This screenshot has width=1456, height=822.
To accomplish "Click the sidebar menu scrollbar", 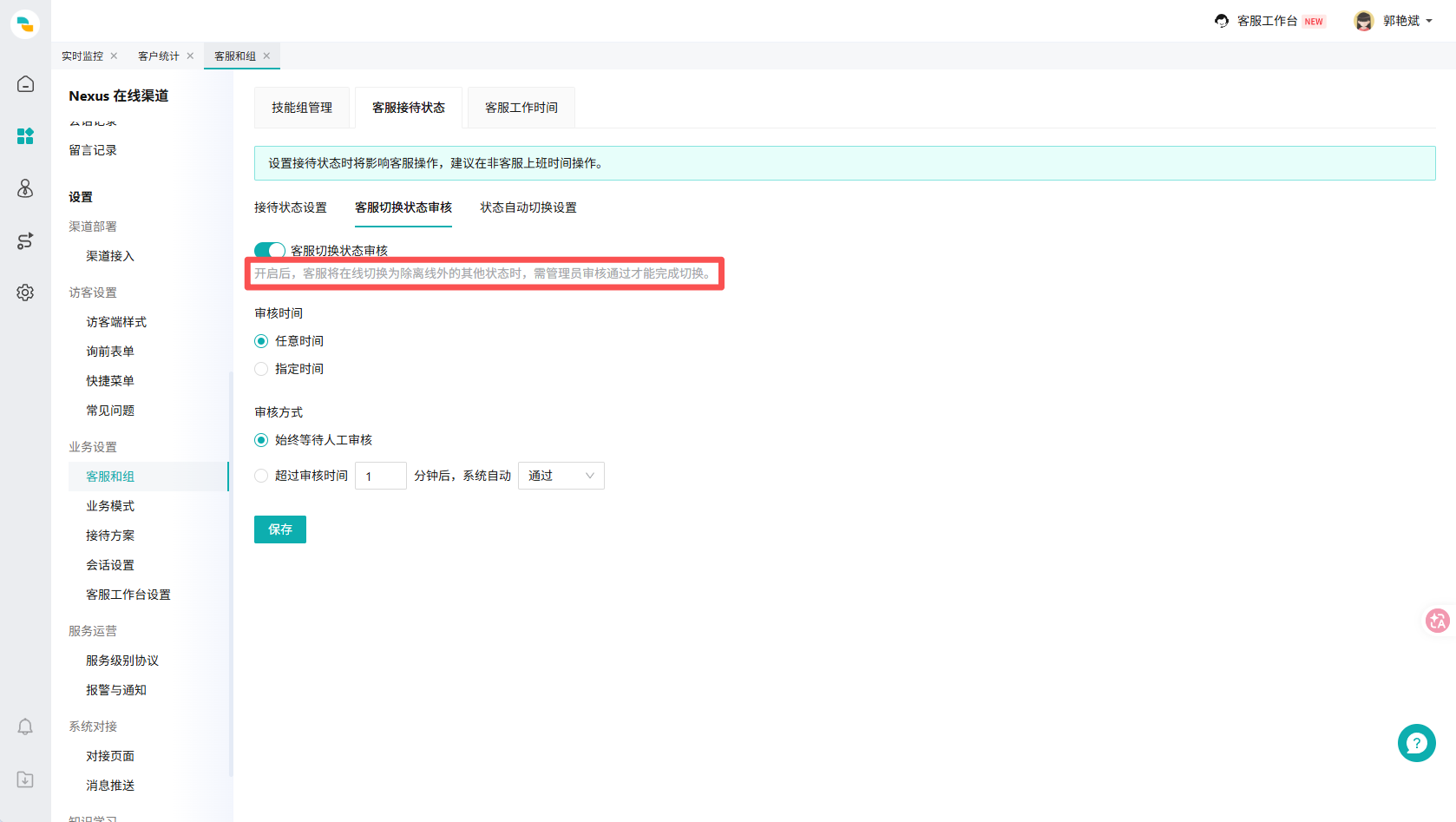I will coord(231,573).
